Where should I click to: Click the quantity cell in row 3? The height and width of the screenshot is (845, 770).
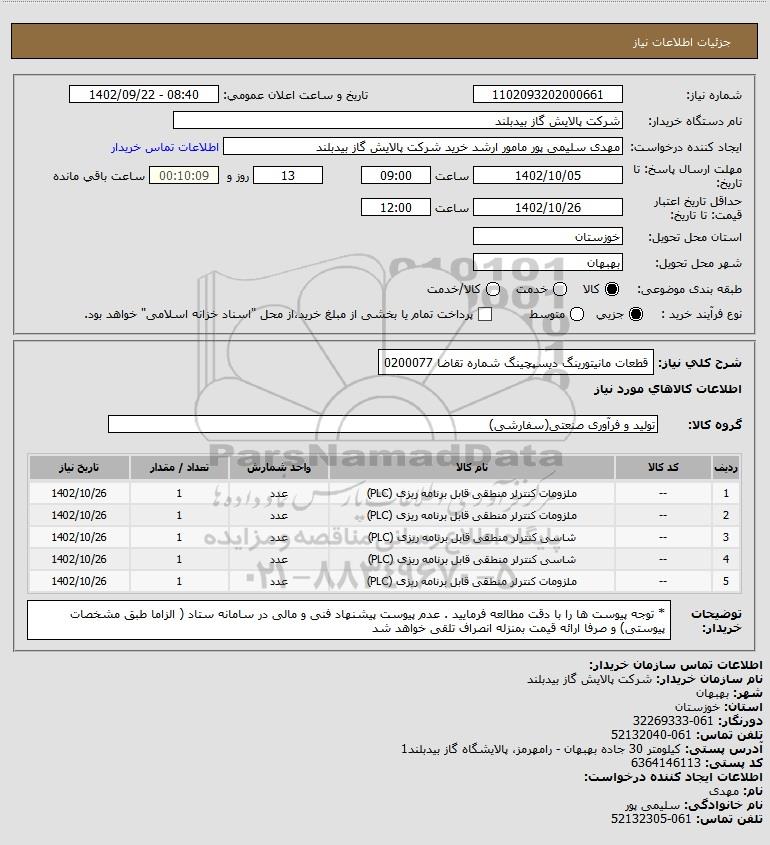[x=179, y=537]
